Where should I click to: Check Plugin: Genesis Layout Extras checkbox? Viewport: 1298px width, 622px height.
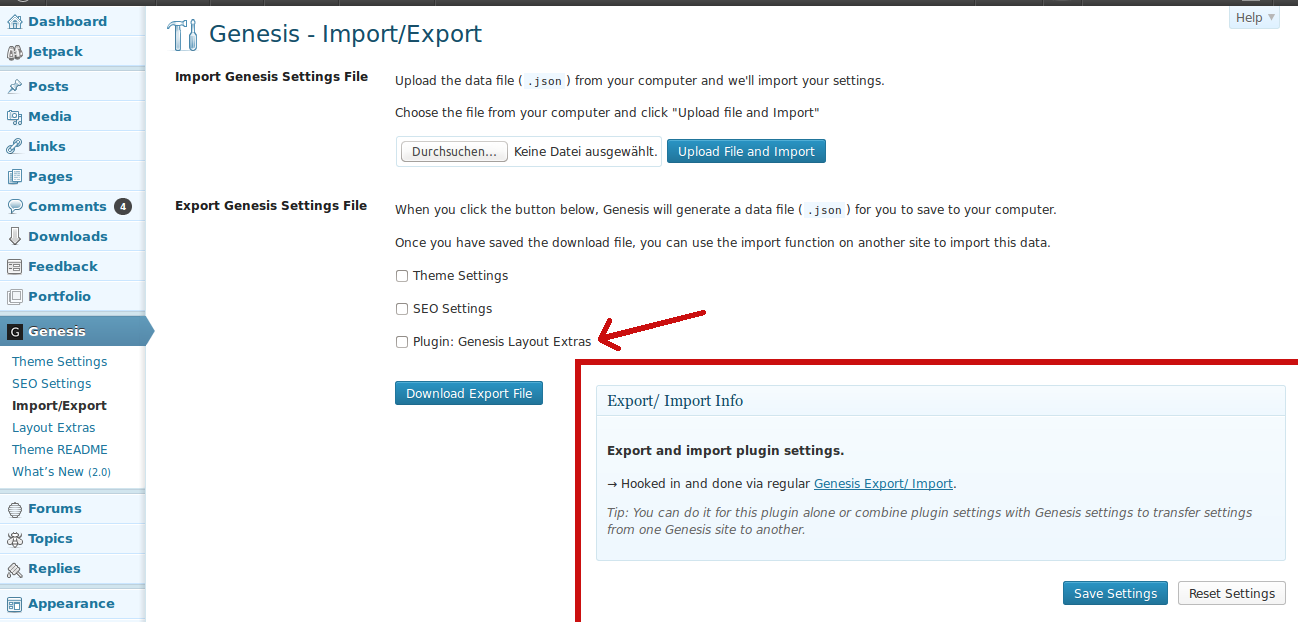pyautogui.click(x=402, y=342)
